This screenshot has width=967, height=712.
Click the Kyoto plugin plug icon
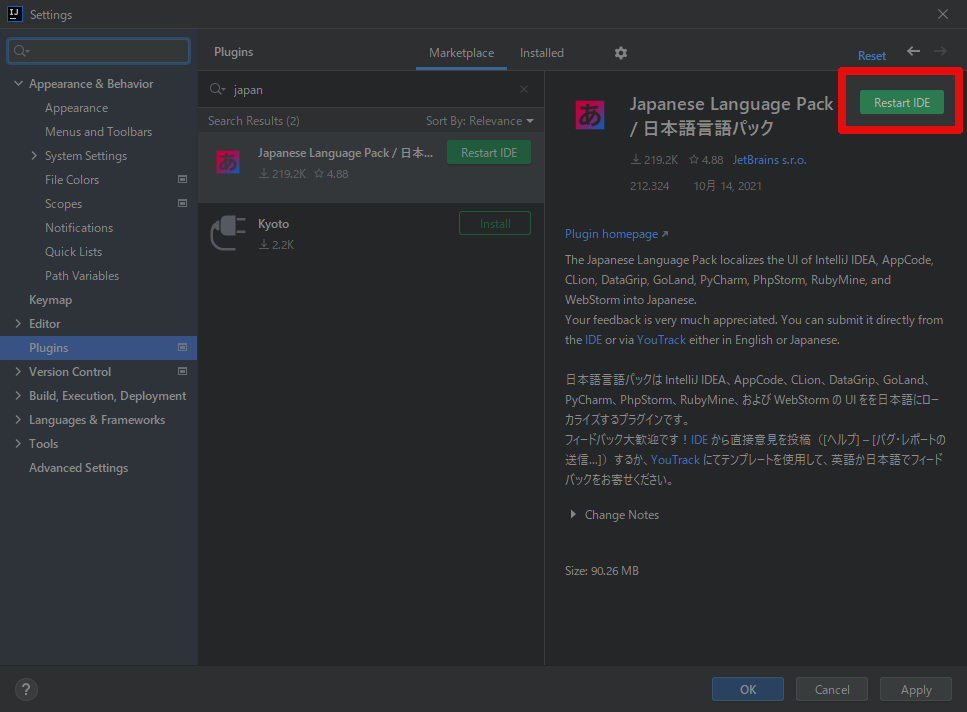point(228,232)
